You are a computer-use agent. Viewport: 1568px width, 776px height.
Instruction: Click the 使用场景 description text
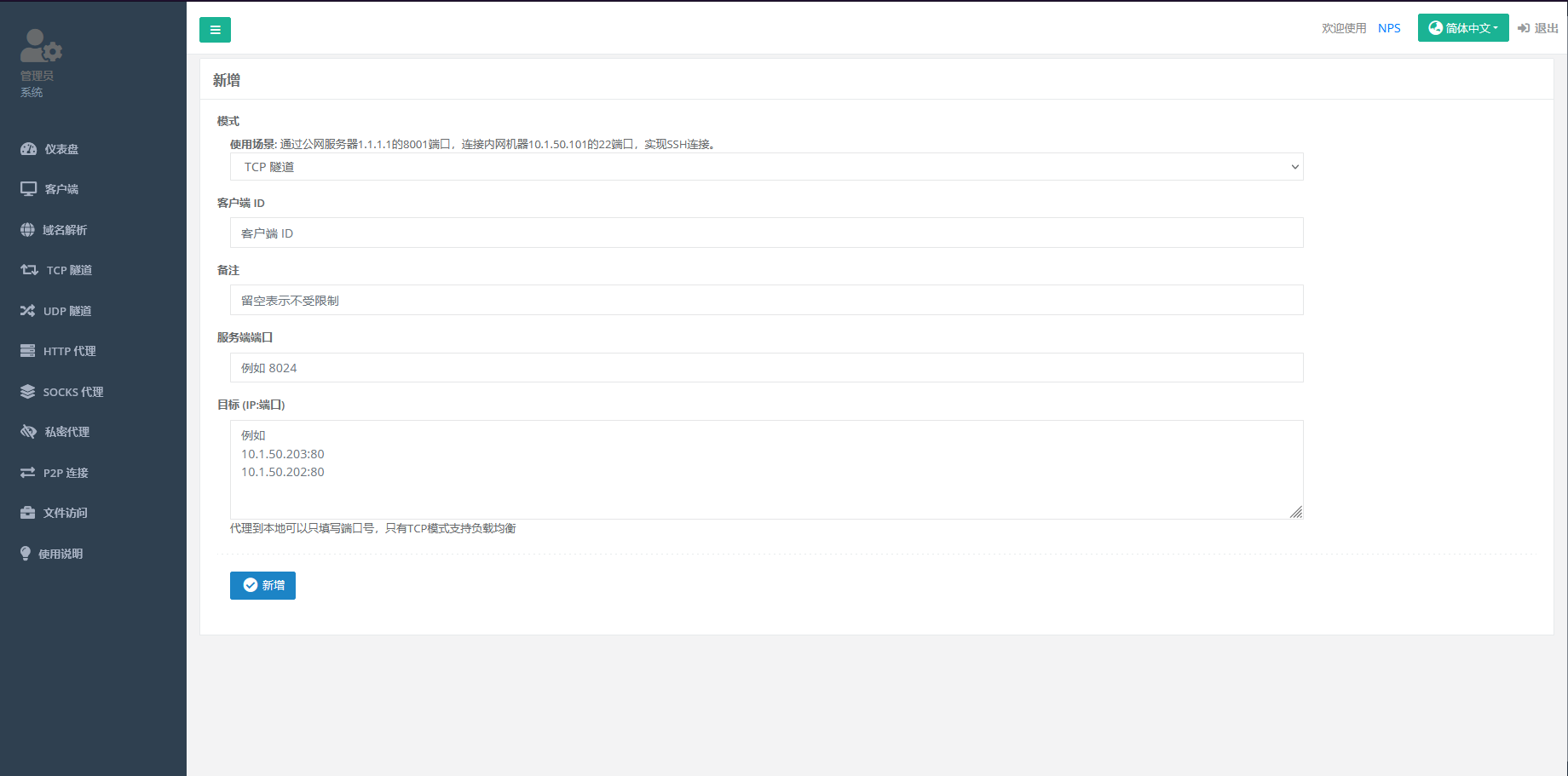pos(474,144)
